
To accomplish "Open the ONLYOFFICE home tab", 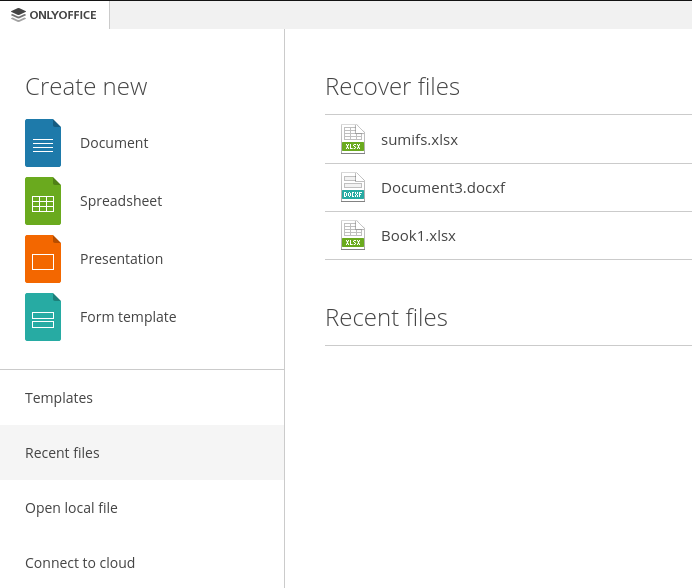I will 54,15.
